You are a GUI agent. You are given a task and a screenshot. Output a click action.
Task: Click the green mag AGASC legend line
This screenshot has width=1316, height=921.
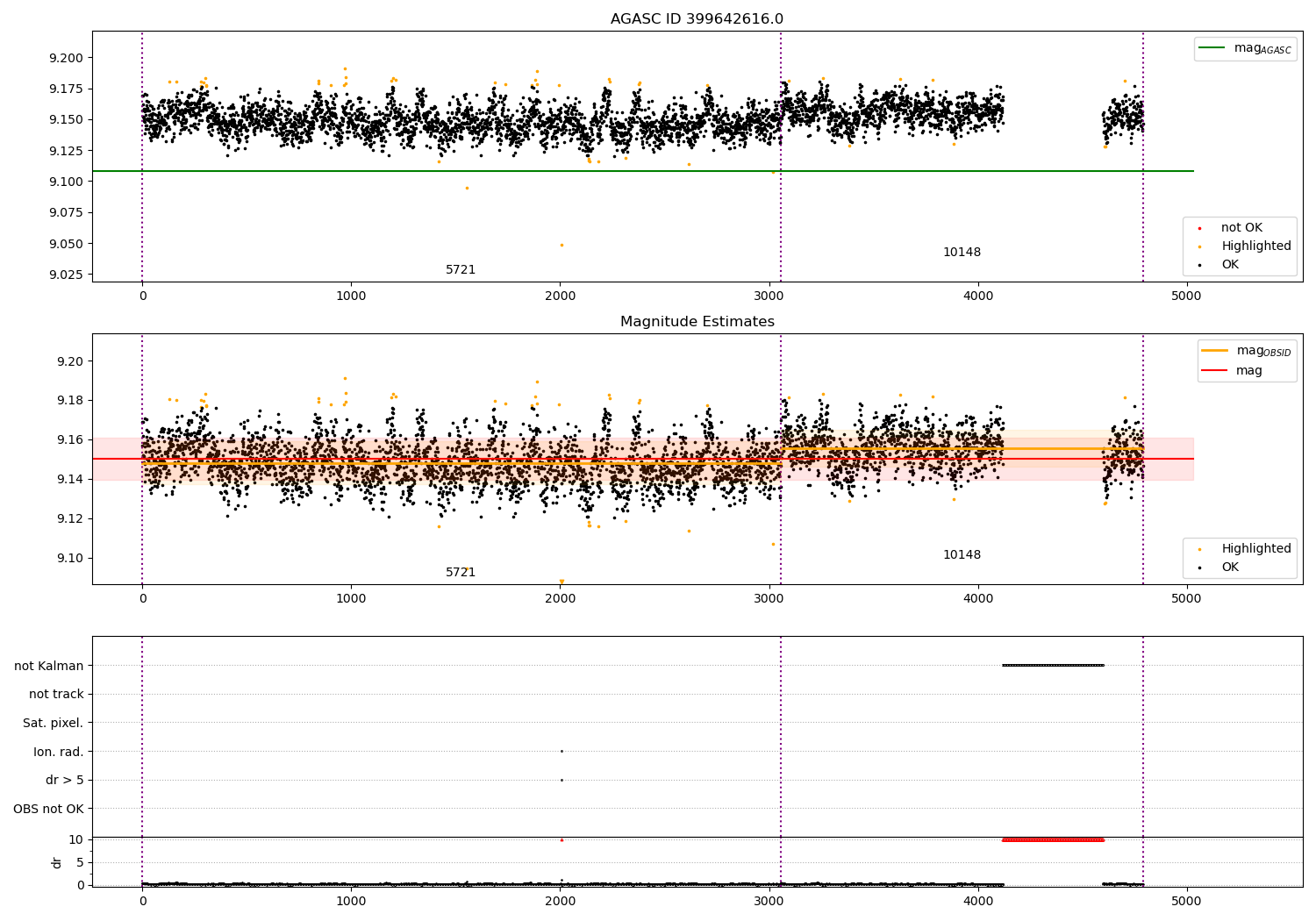tap(1212, 48)
